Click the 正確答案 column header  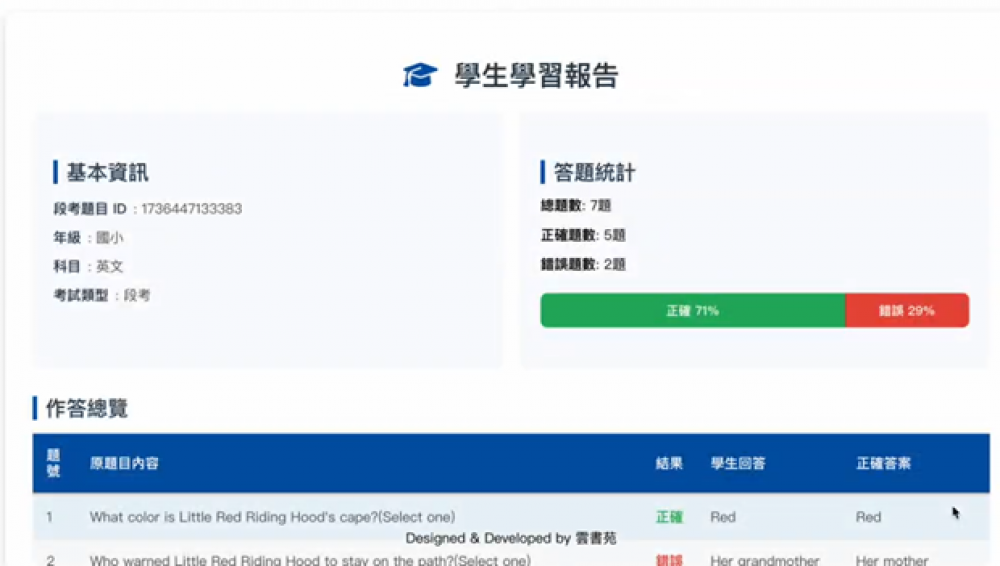[883, 464]
